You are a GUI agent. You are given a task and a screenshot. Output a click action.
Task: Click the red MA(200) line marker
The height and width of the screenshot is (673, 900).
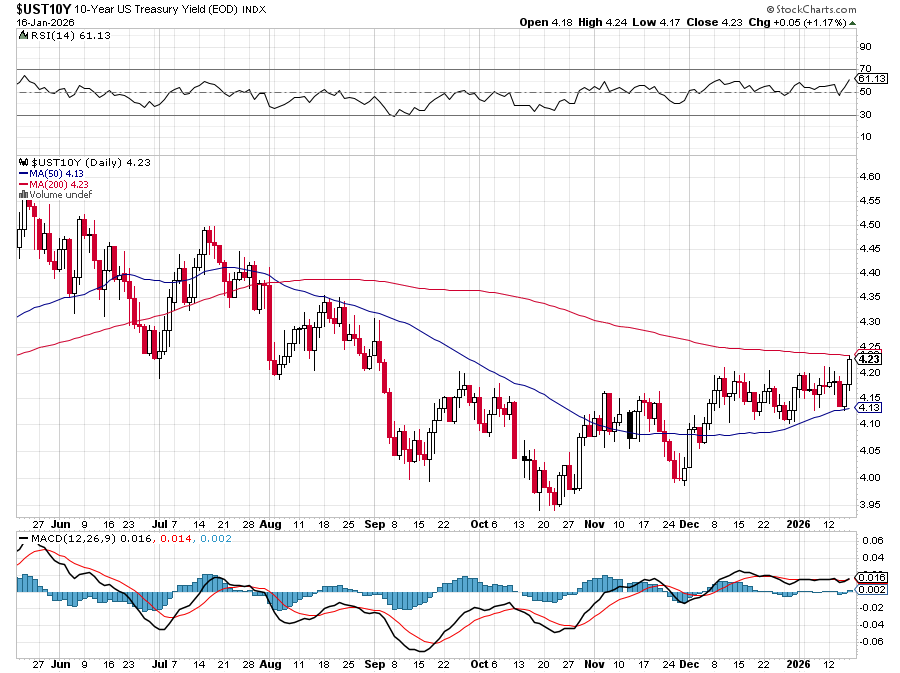click(24, 184)
